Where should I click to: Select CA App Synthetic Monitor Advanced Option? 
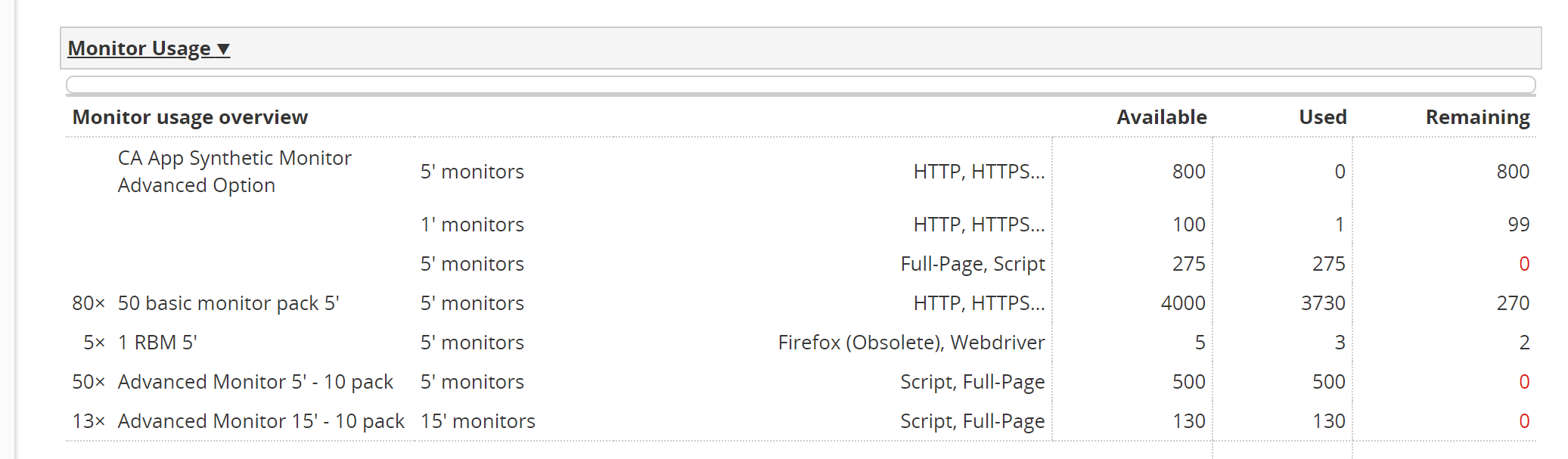[234, 172]
